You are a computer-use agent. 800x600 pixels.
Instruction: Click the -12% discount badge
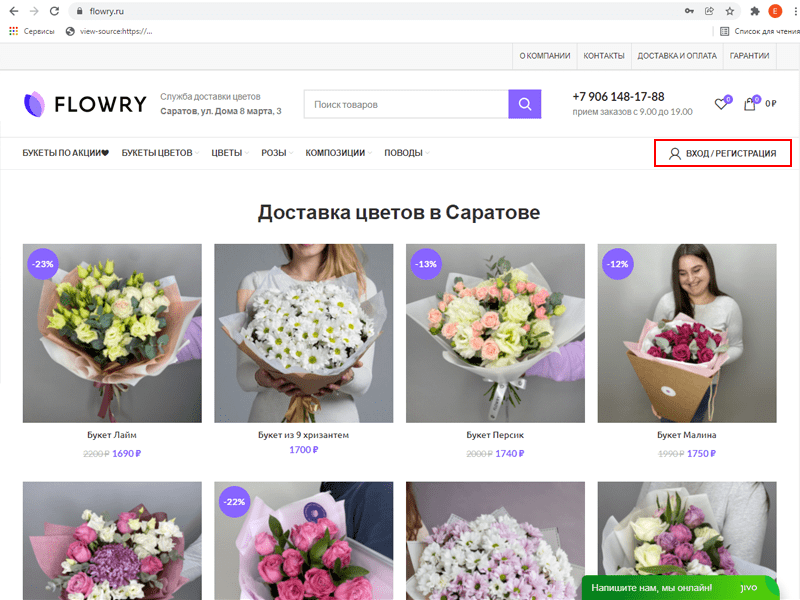(x=618, y=264)
